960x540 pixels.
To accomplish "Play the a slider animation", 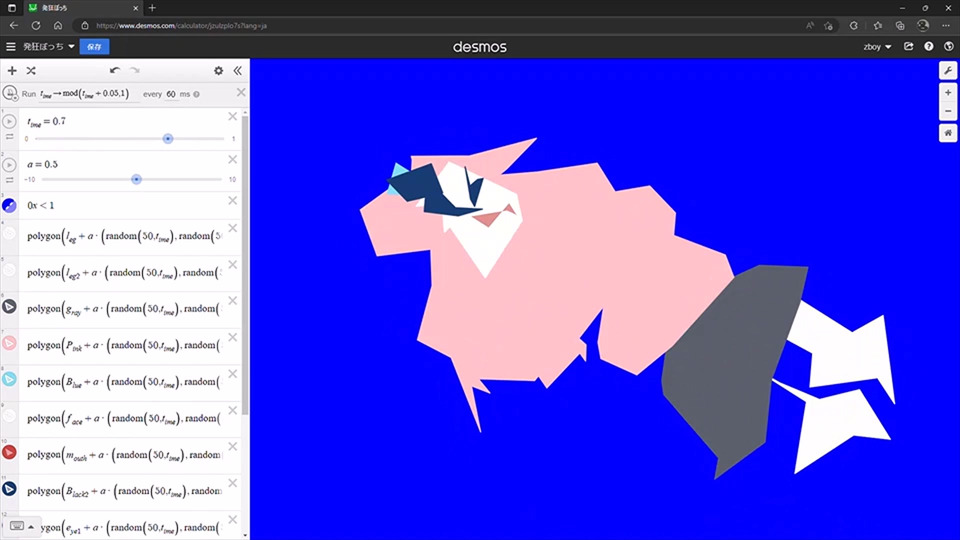I will (x=9, y=165).
